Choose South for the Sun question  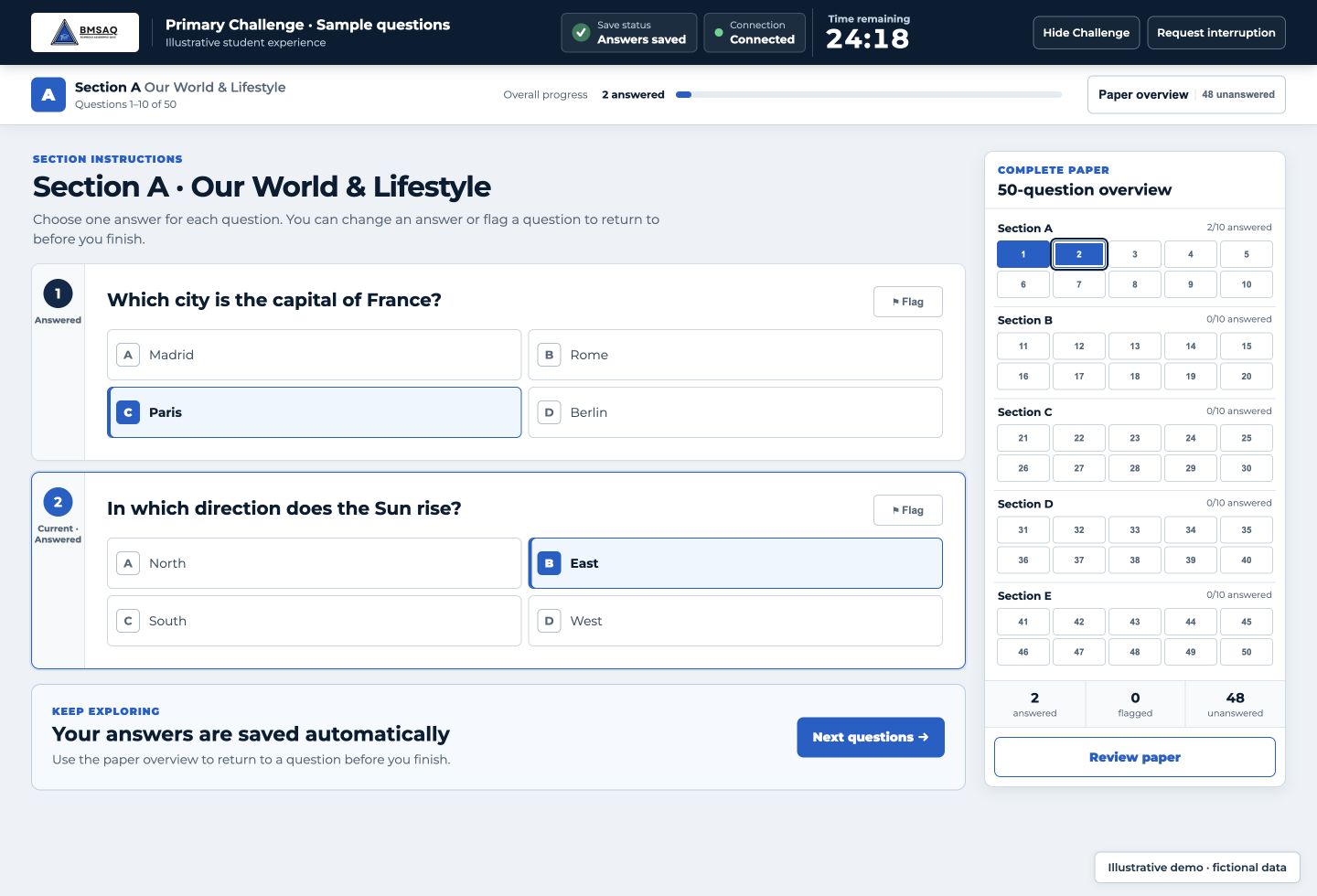click(x=314, y=621)
